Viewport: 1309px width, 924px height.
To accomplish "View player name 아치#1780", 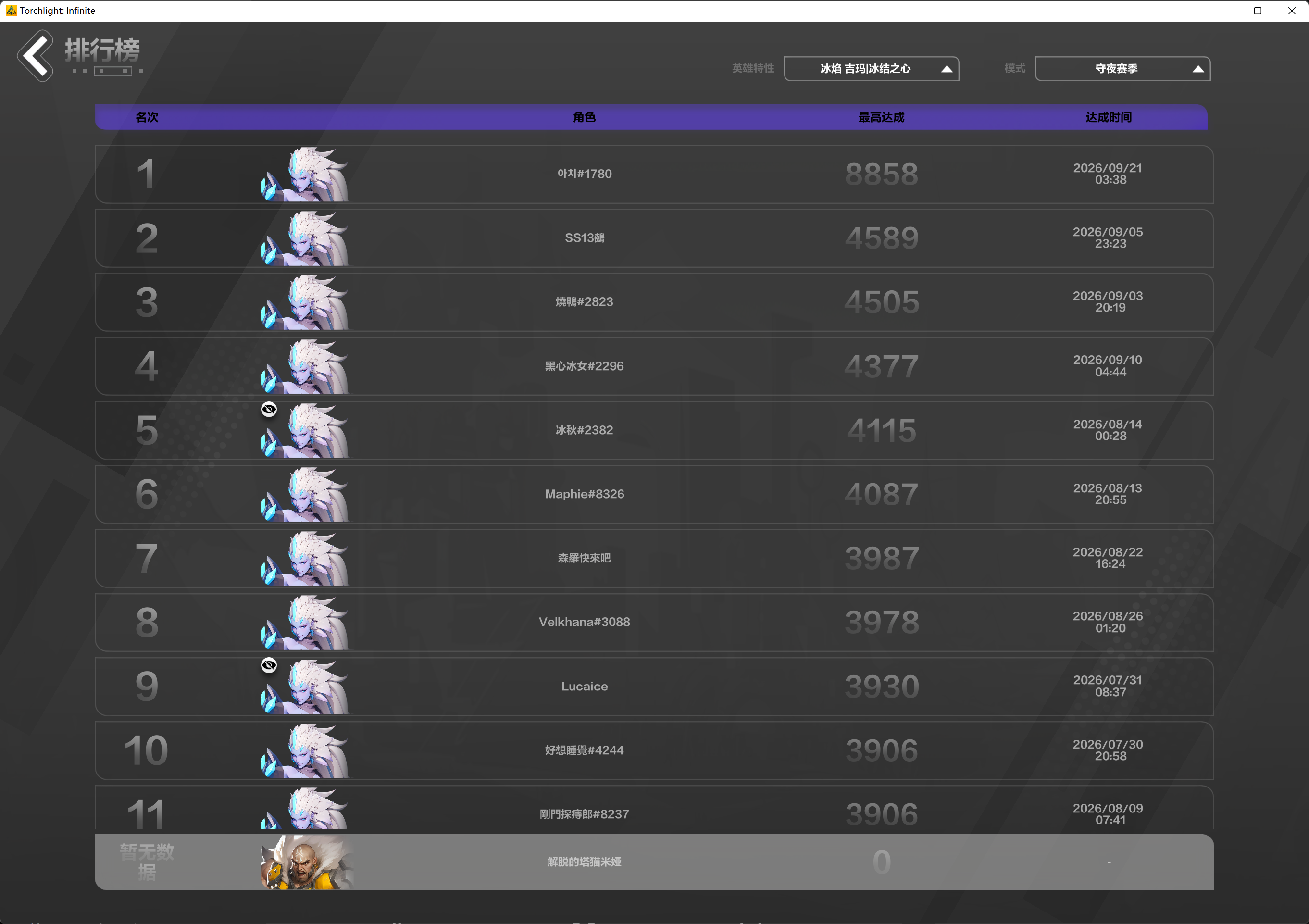I will 585,174.
